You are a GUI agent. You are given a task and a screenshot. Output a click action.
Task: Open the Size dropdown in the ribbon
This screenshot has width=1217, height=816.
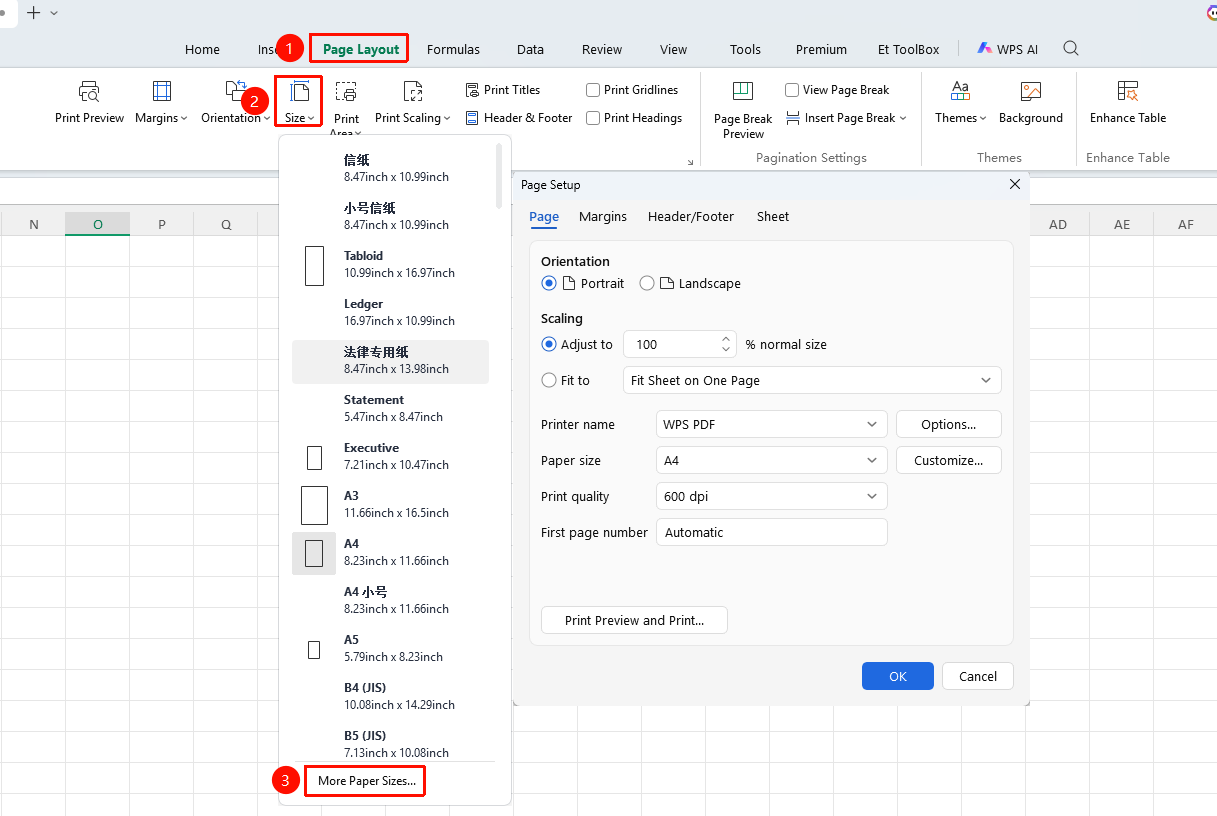coord(299,102)
